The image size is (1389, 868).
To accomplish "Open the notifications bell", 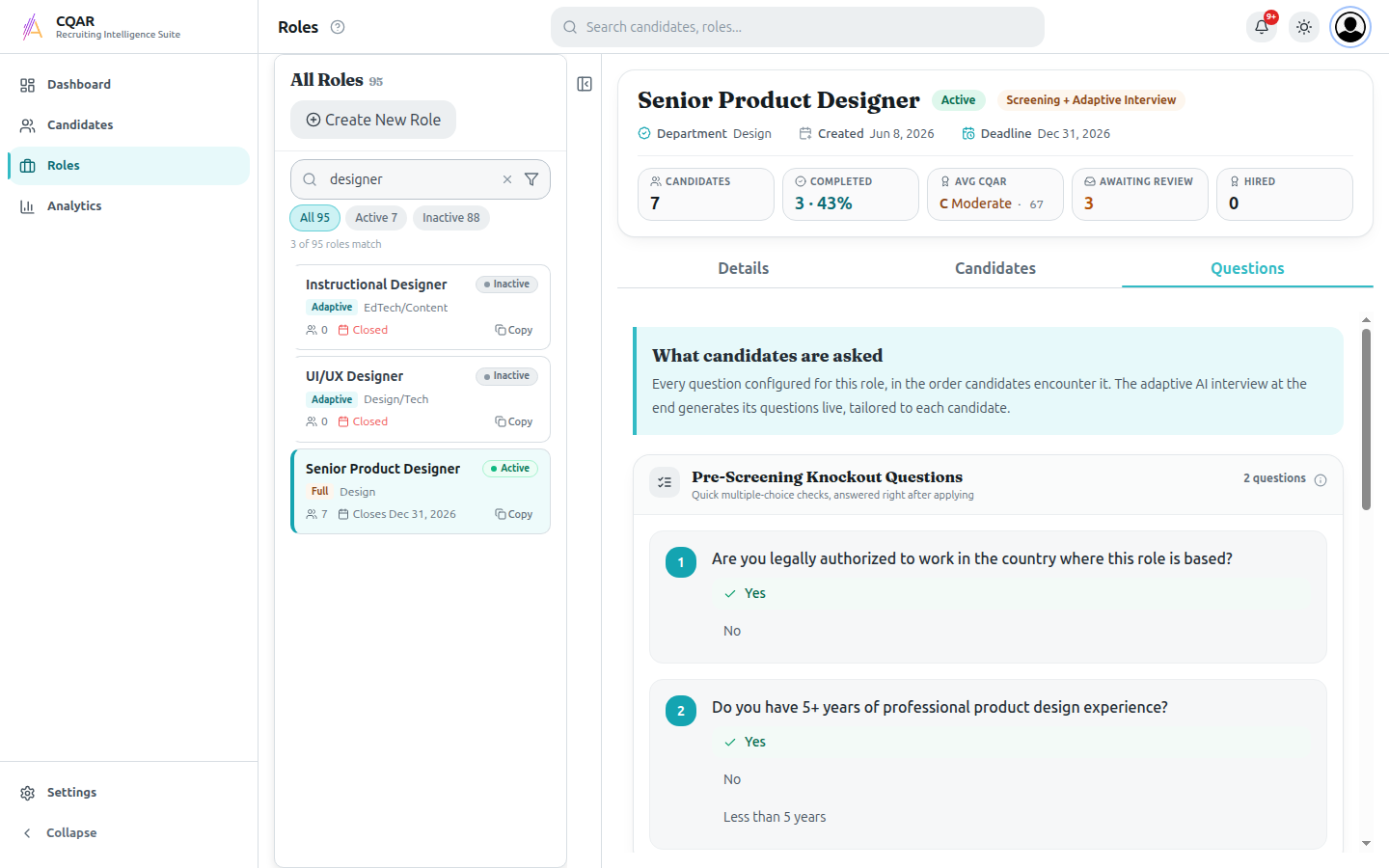I will point(1262,27).
